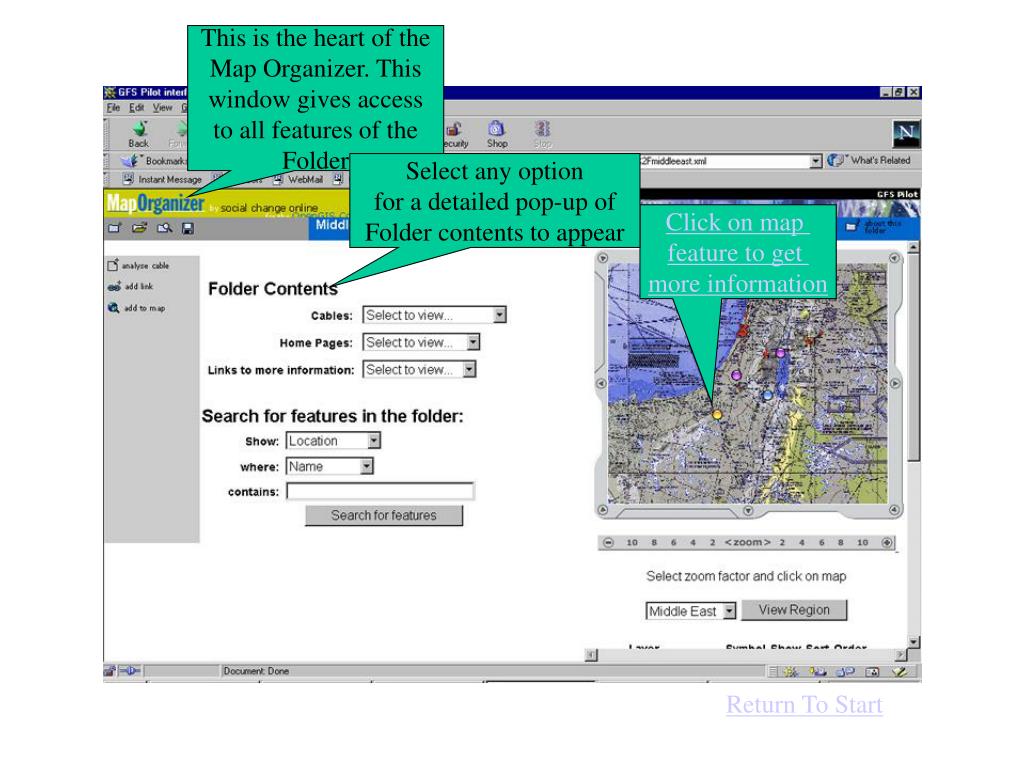1024x768 pixels.
Task: Click zoom-out factor 6 on zoom bar
Action: tap(673, 543)
